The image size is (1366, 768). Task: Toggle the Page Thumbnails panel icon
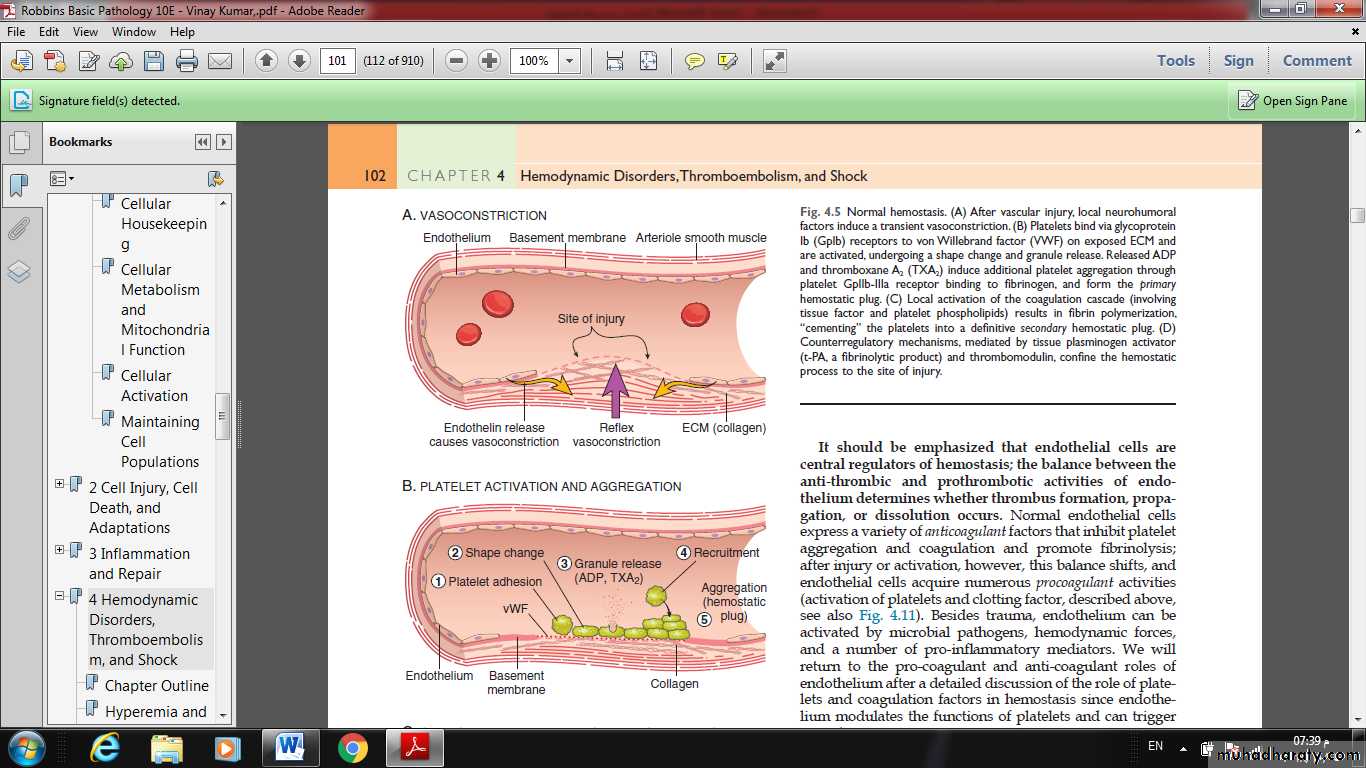pos(19,142)
